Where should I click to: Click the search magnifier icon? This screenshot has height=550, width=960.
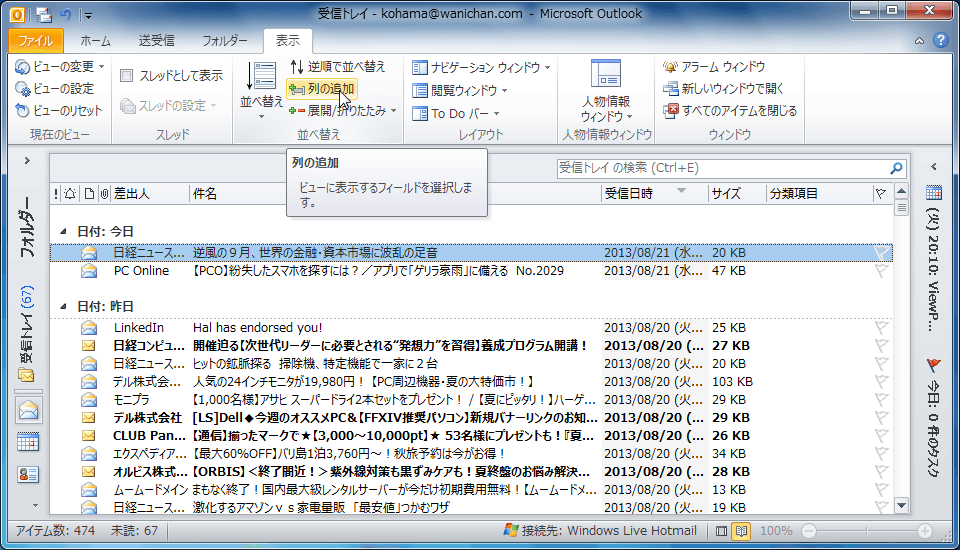pos(896,168)
